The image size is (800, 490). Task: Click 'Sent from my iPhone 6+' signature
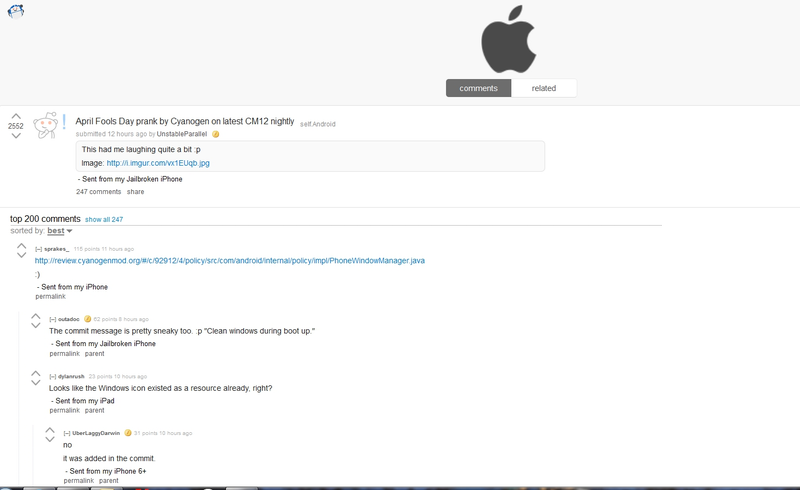coord(108,471)
